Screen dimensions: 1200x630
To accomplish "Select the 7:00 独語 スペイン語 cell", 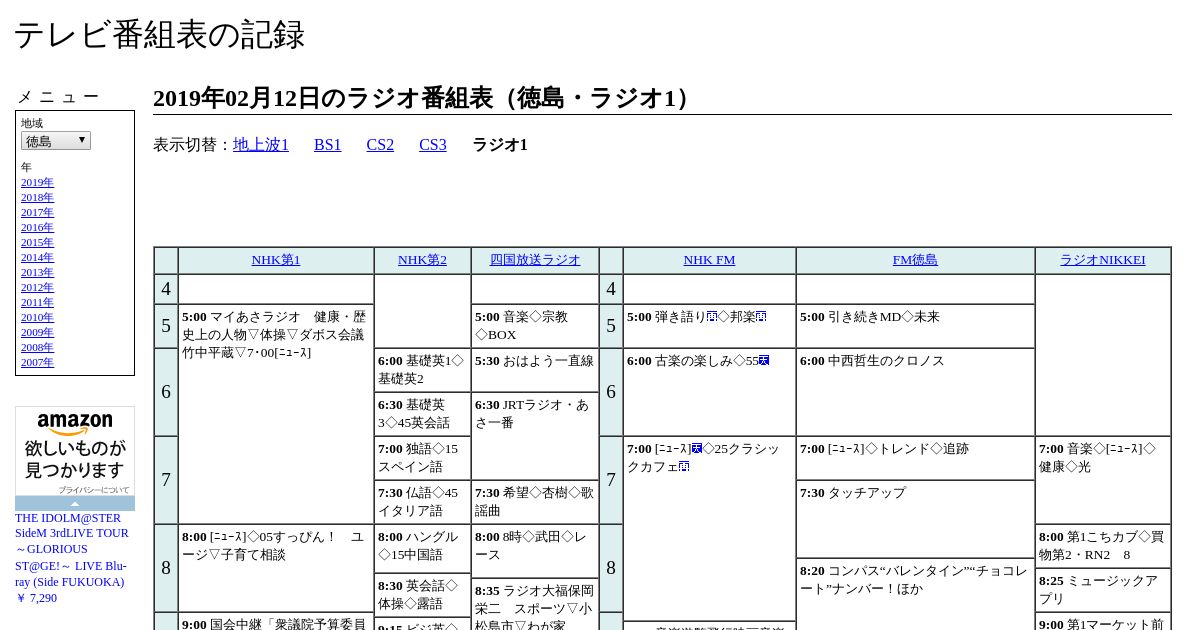I will coord(422,458).
